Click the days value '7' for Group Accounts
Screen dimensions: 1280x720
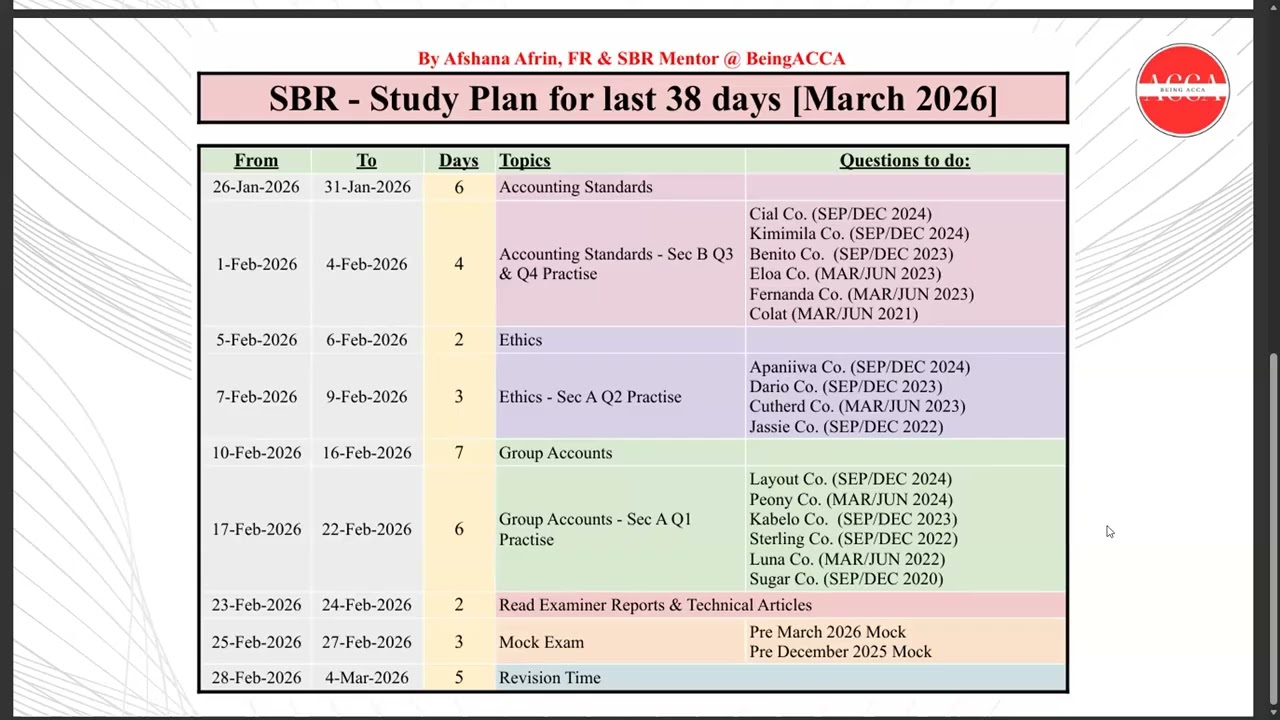point(459,453)
